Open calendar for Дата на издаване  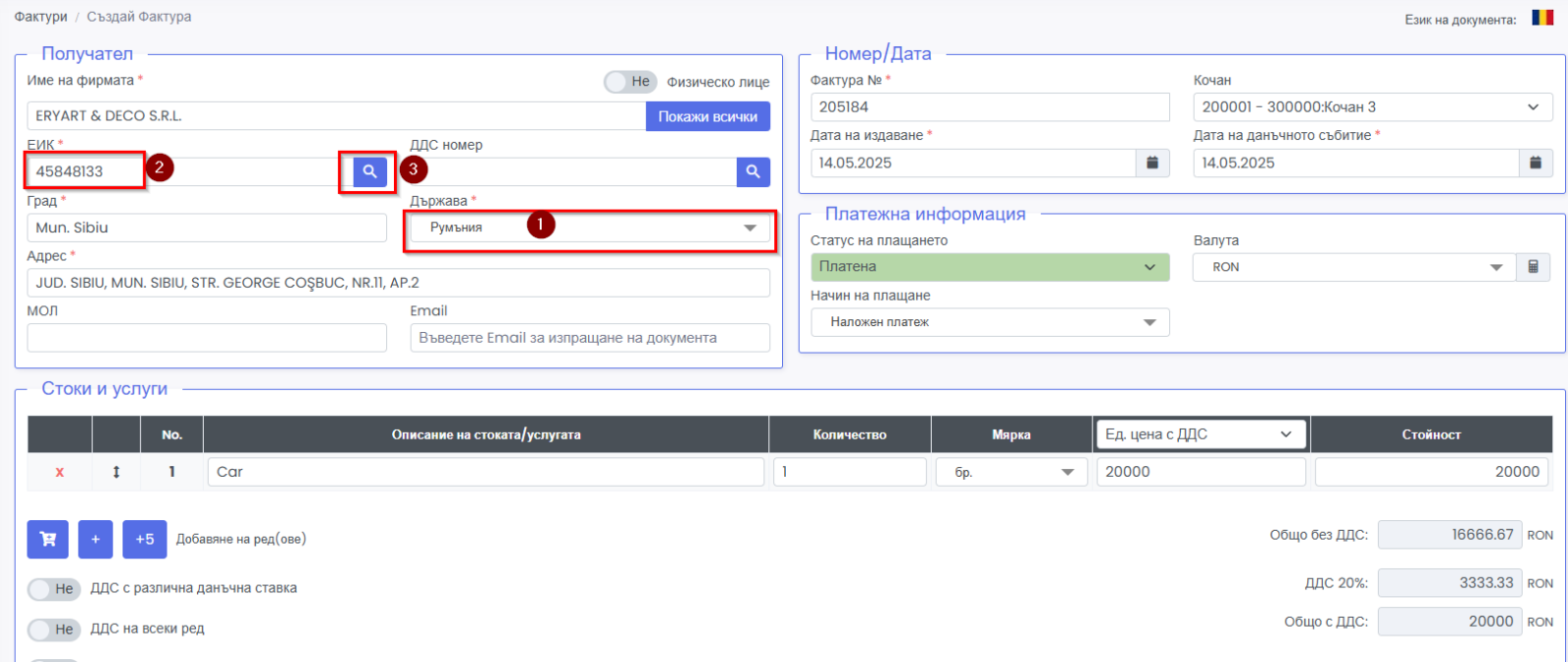pyautogui.click(x=1152, y=163)
